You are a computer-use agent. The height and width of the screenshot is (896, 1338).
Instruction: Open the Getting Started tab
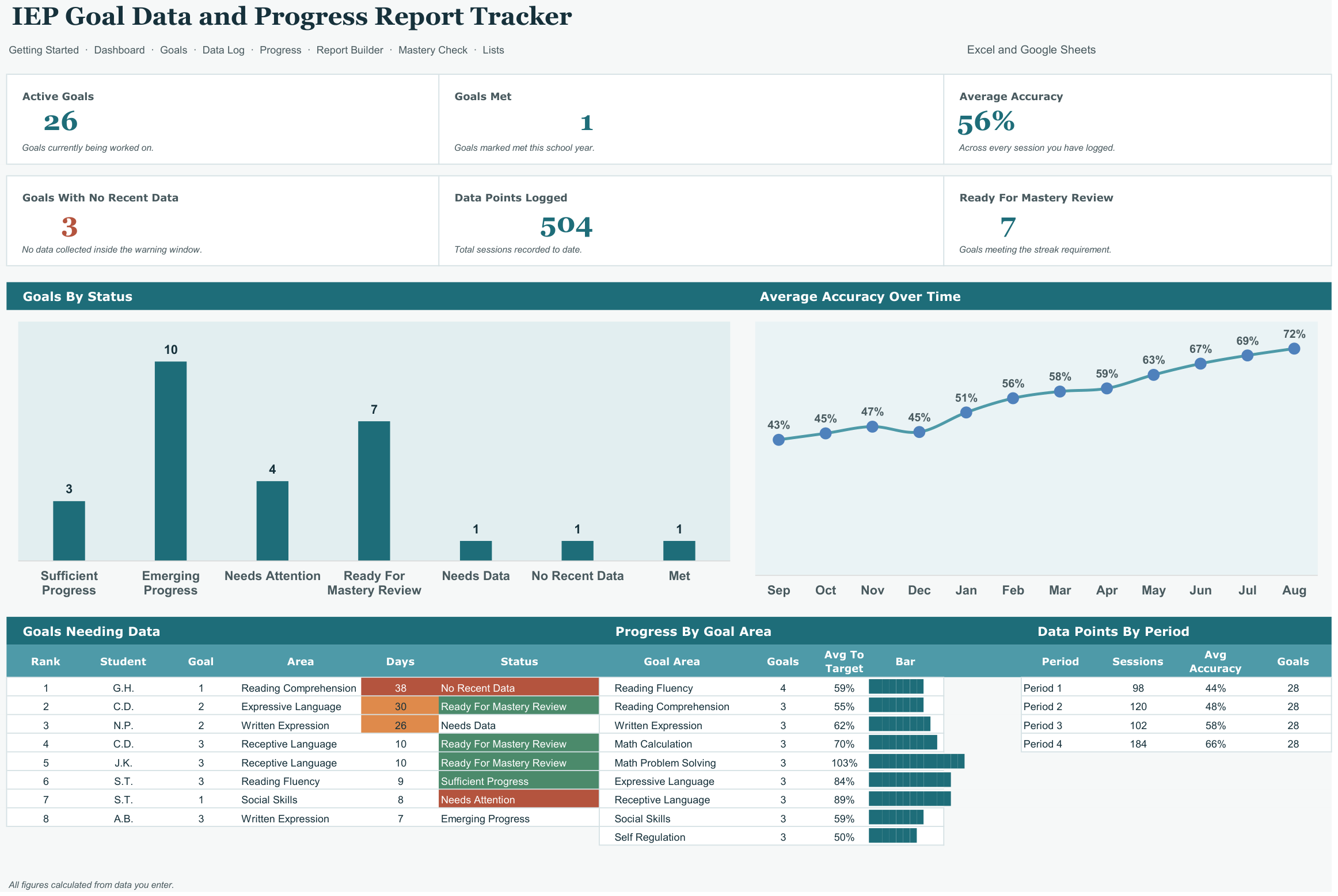44,50
